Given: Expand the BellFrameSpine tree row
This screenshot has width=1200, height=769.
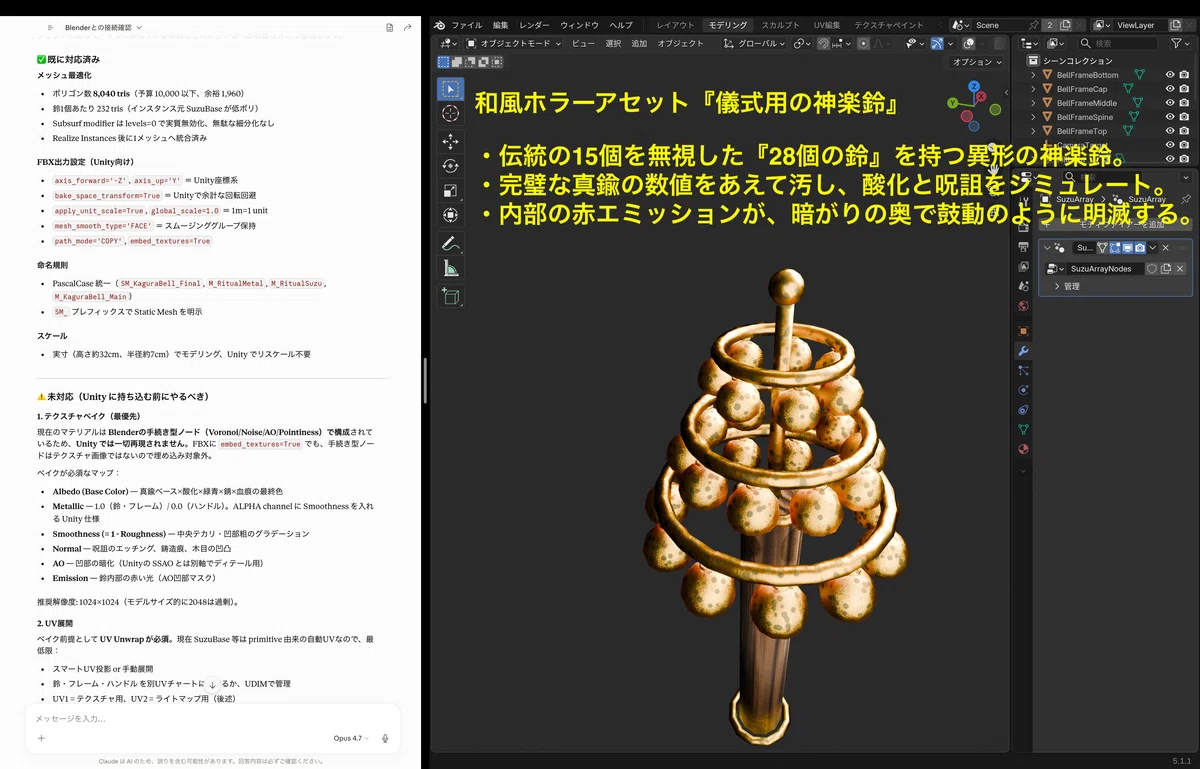Looking at the screenshot, I should click(1033, 117).
